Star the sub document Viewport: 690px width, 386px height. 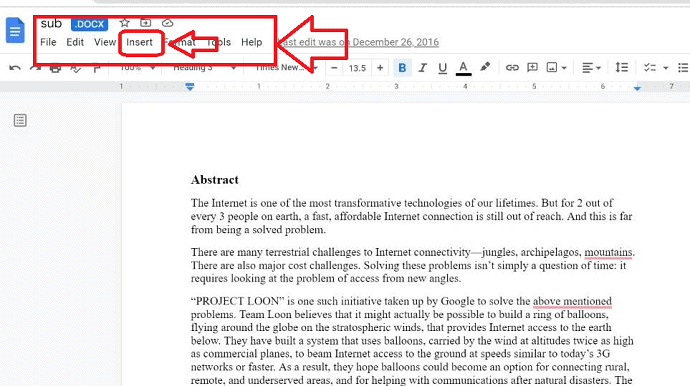125,23
